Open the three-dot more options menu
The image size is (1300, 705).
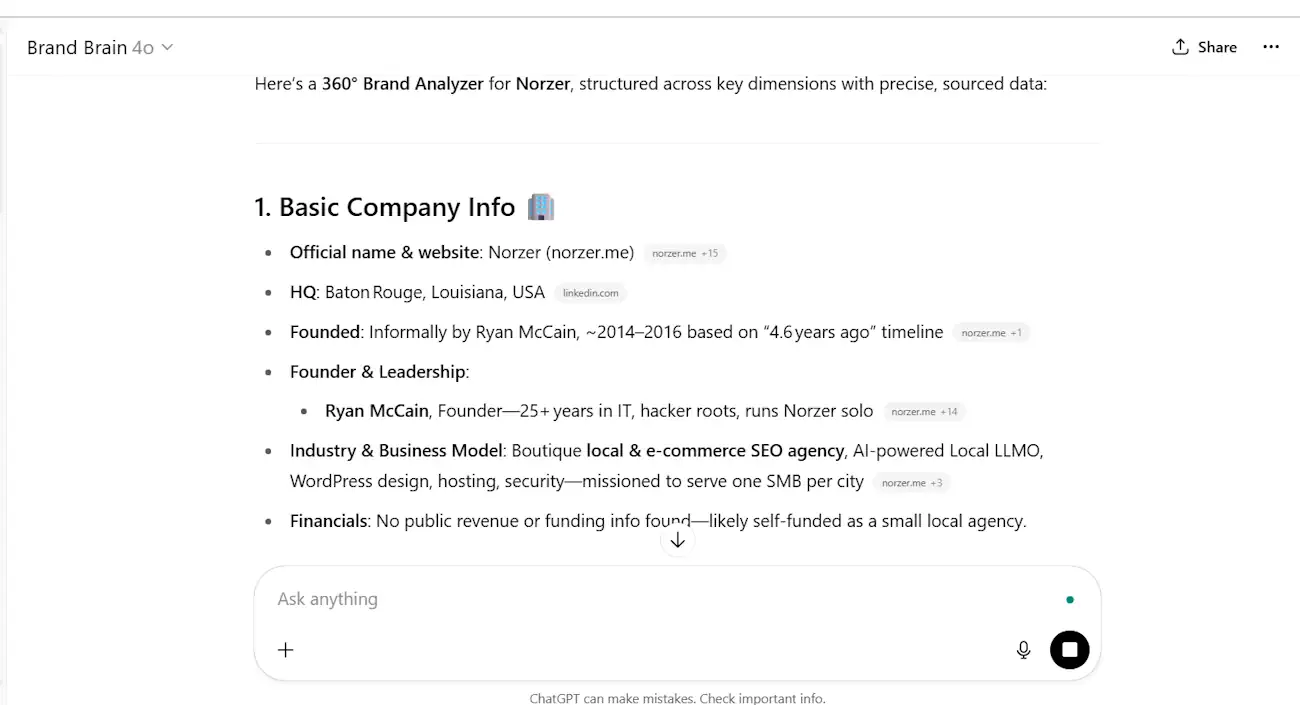pos(1271,47)
